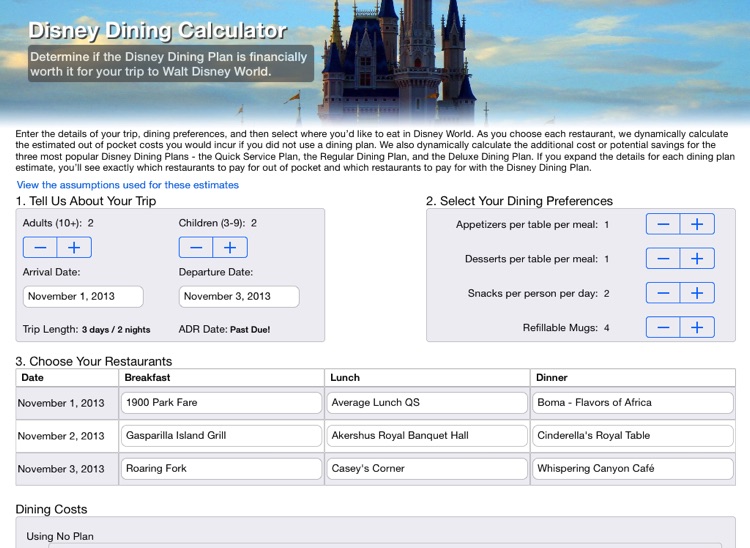750x548 pixels.
Task: Add an Appetizer per table per meal
Action: pyautogui.click(x=697, y=224)
